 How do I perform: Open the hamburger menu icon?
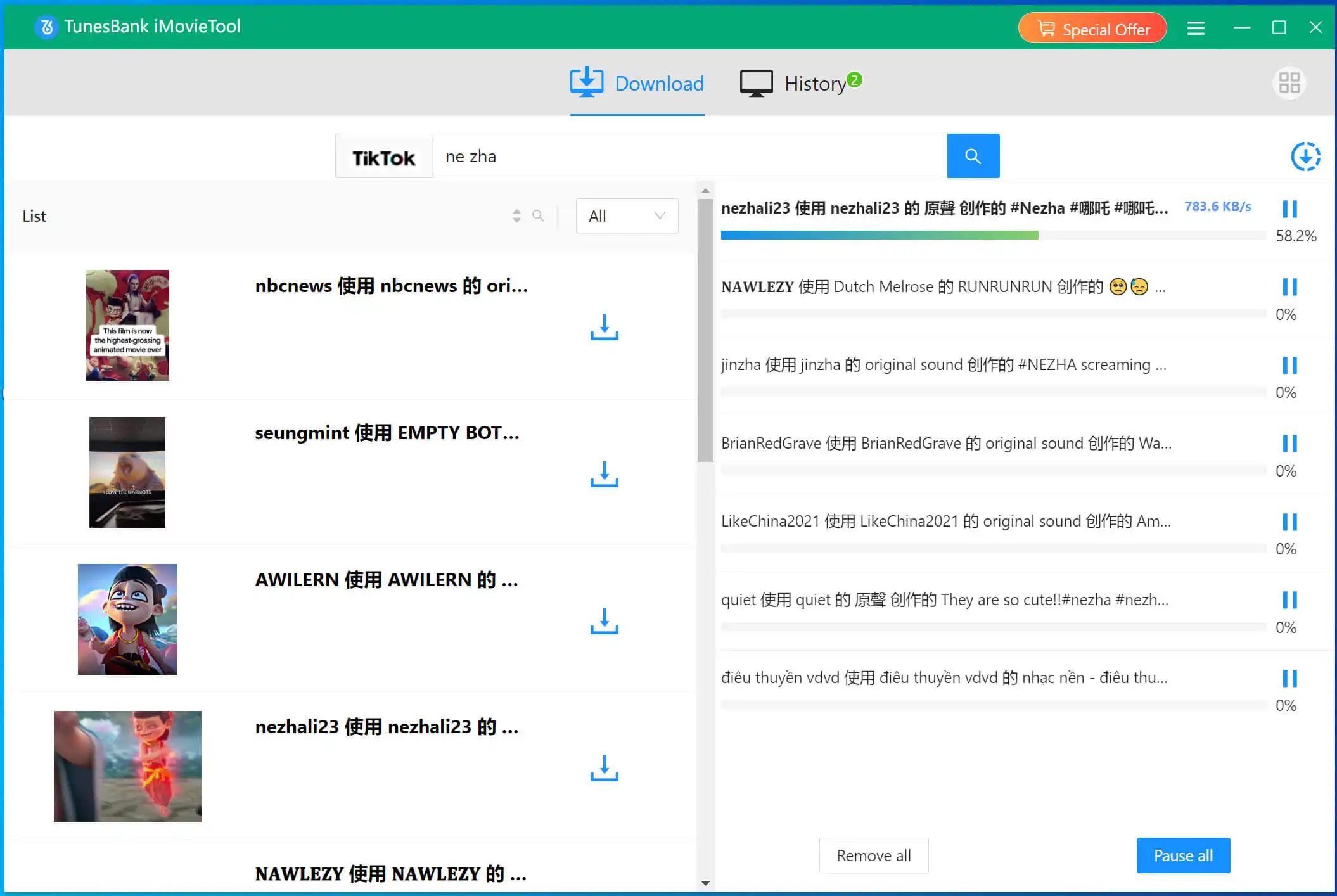[x=1196, y=28]
